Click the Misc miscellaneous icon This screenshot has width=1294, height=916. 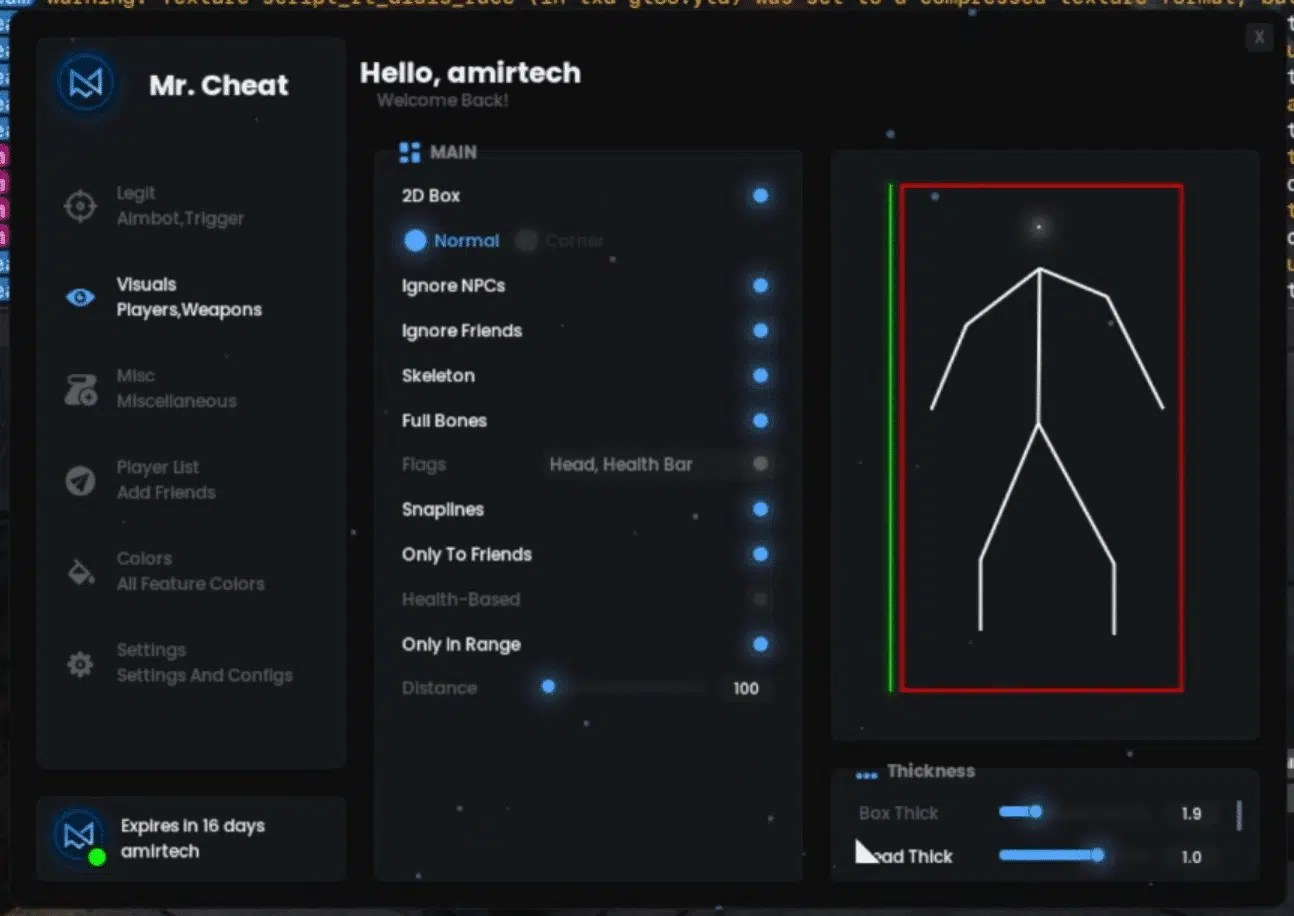[80, 388]
